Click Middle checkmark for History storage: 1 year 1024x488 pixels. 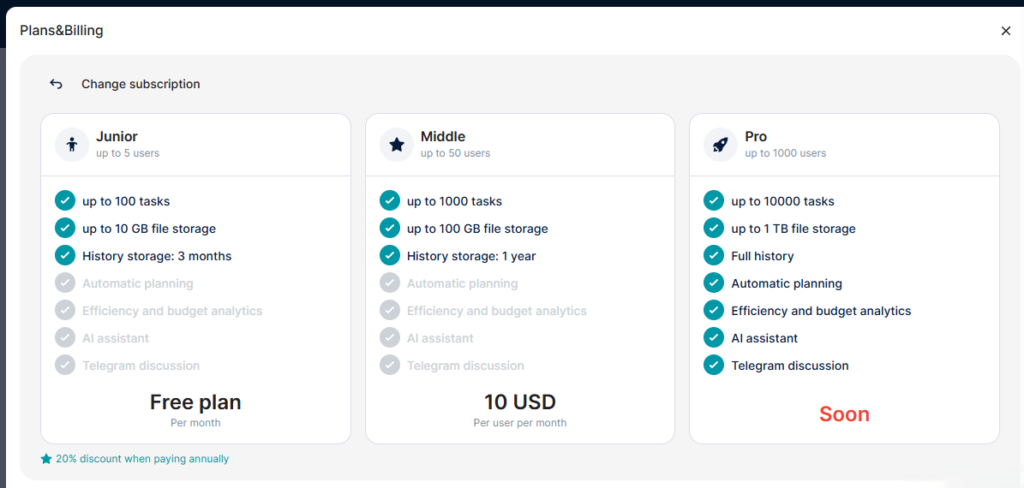tap(390, 255)
